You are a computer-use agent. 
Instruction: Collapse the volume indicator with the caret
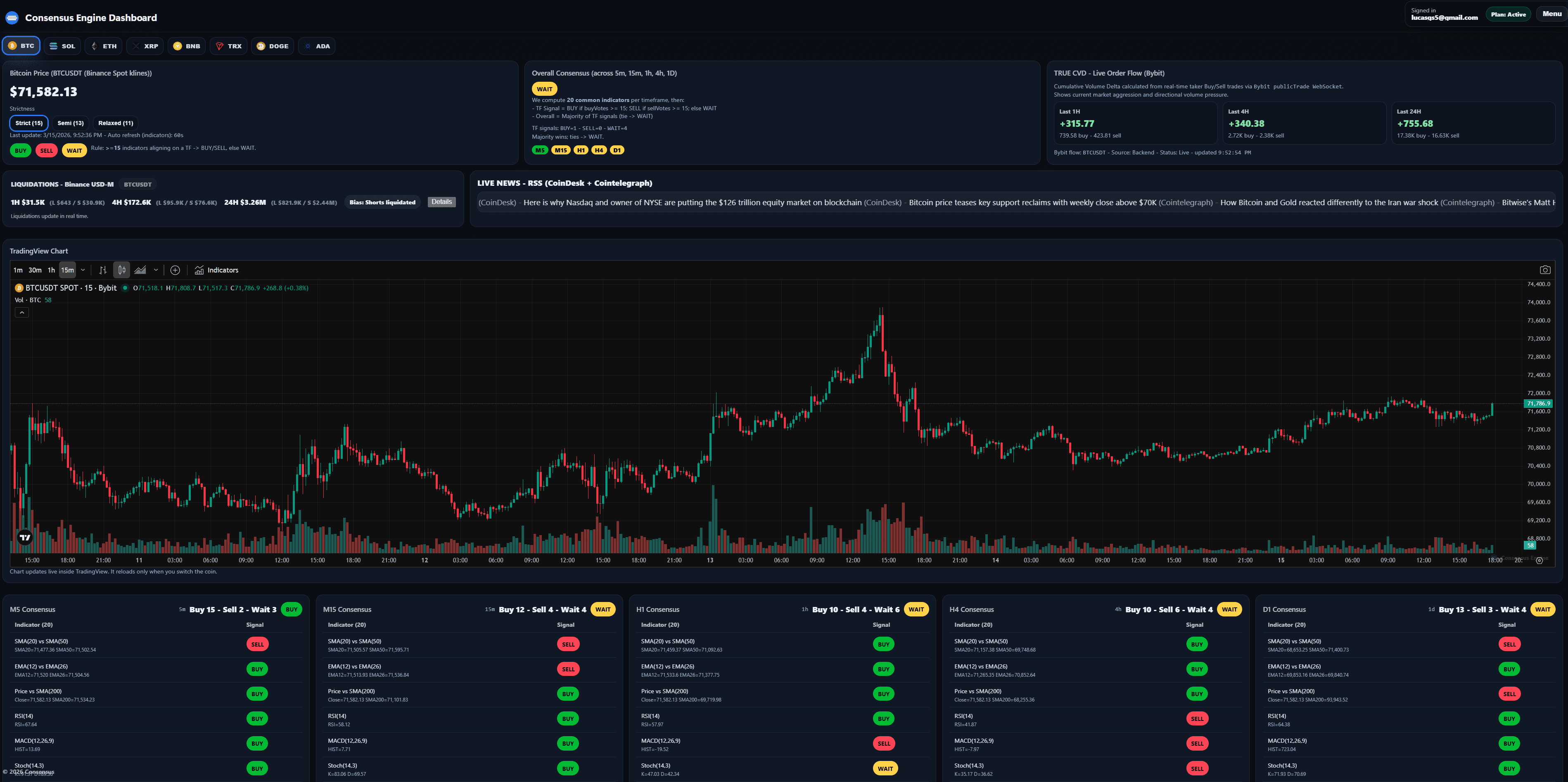pos(22,312)
